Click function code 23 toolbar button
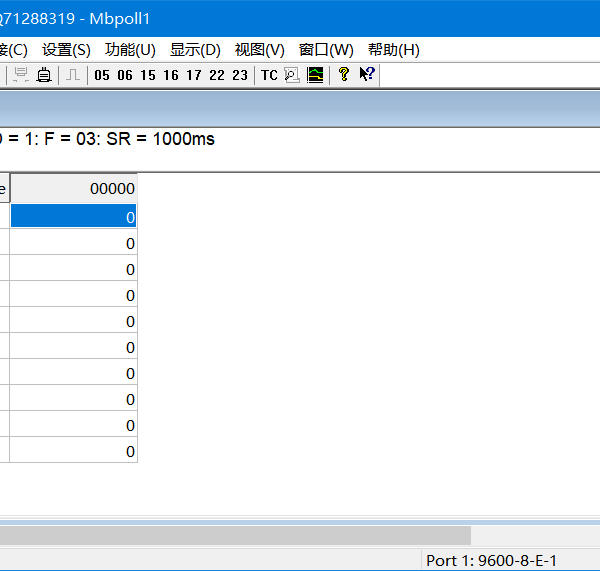600x571 pixels. pos(240,75)
